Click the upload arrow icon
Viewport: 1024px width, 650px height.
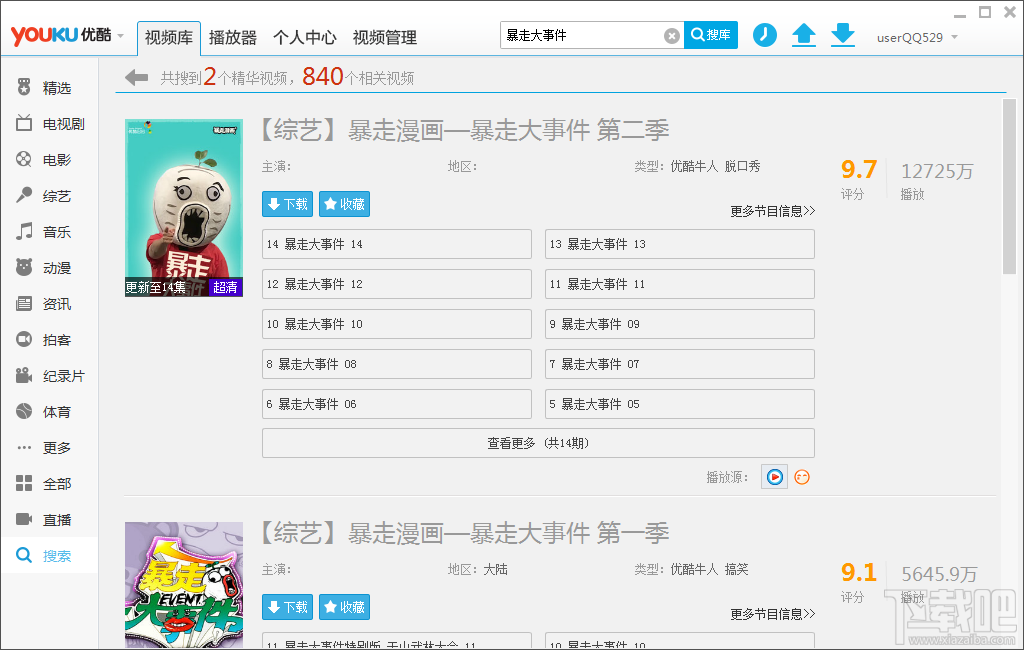pyautogui.click(x=804, y=35)
